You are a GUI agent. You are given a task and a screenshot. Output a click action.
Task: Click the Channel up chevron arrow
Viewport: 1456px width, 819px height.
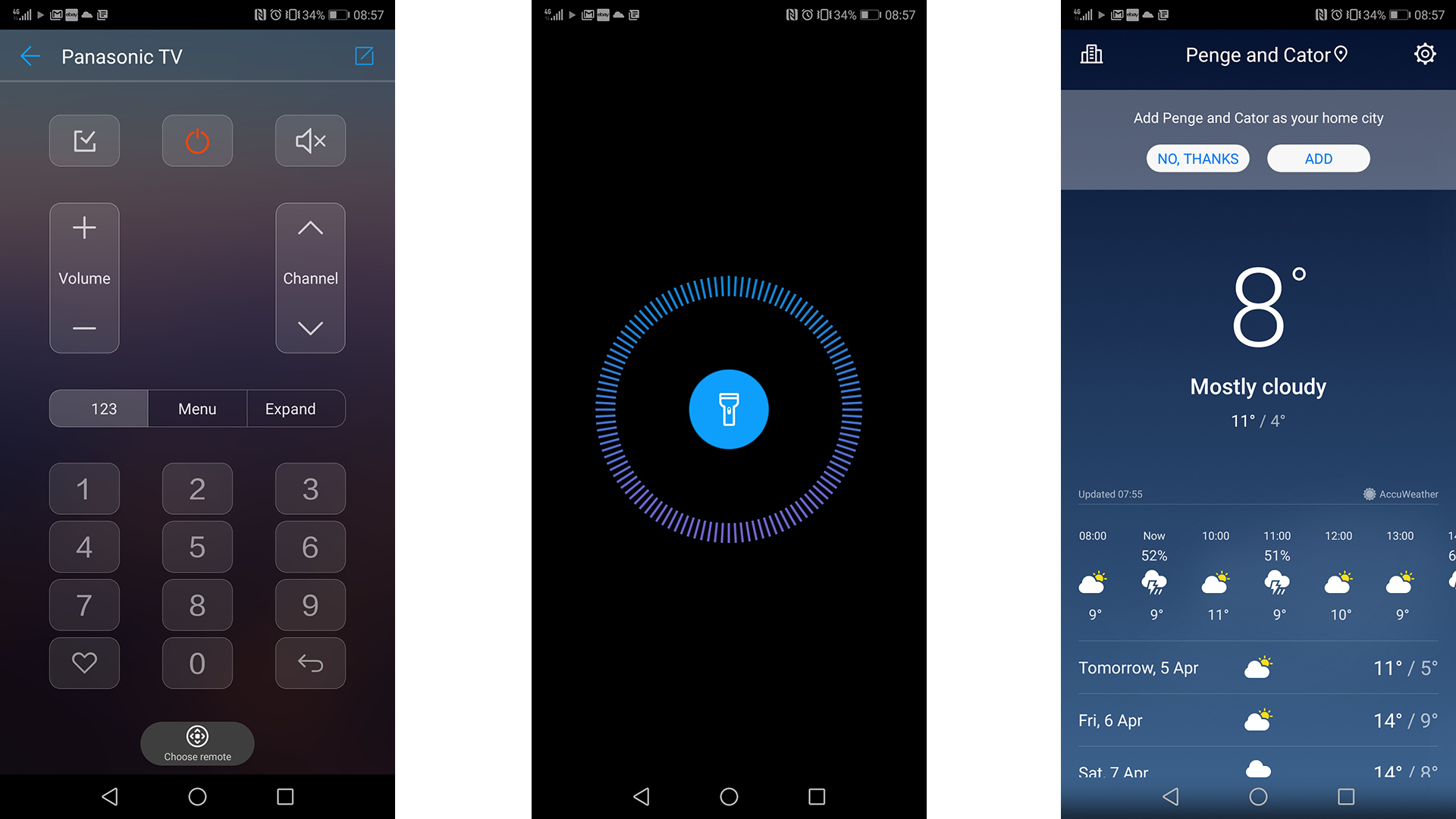click(x=310, y=229)
